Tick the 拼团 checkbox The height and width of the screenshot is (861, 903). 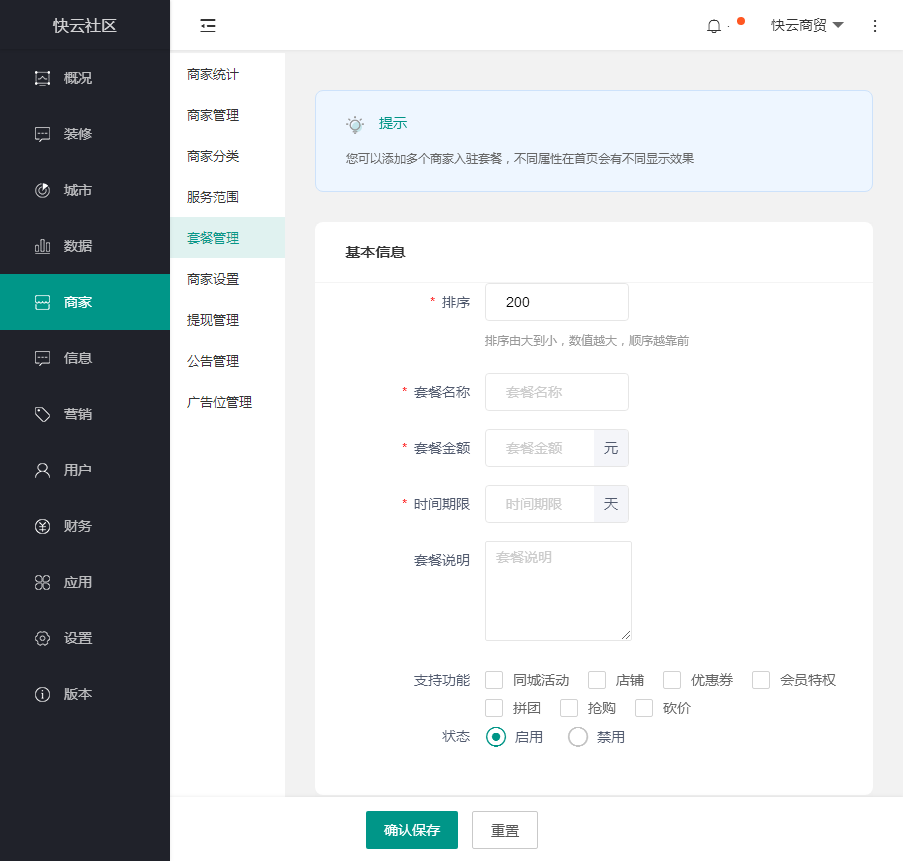[x=494, y=708]
